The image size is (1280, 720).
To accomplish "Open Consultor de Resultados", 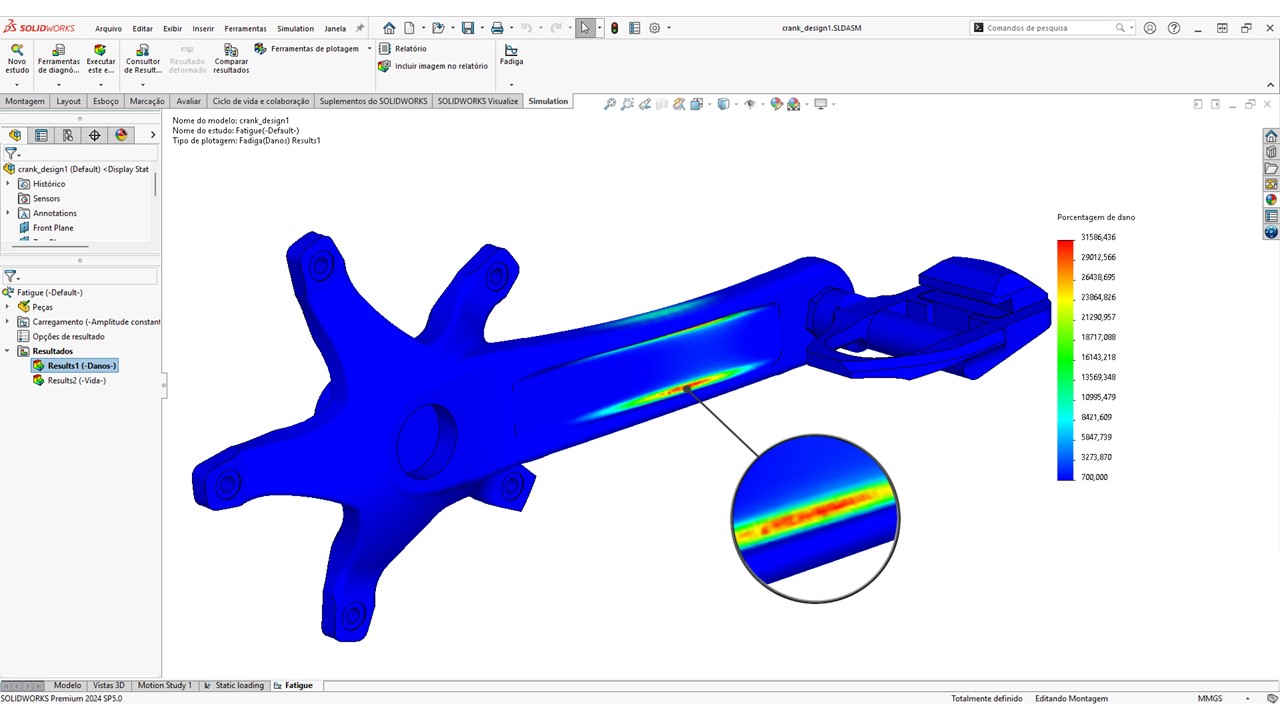I will pos(143,59).
